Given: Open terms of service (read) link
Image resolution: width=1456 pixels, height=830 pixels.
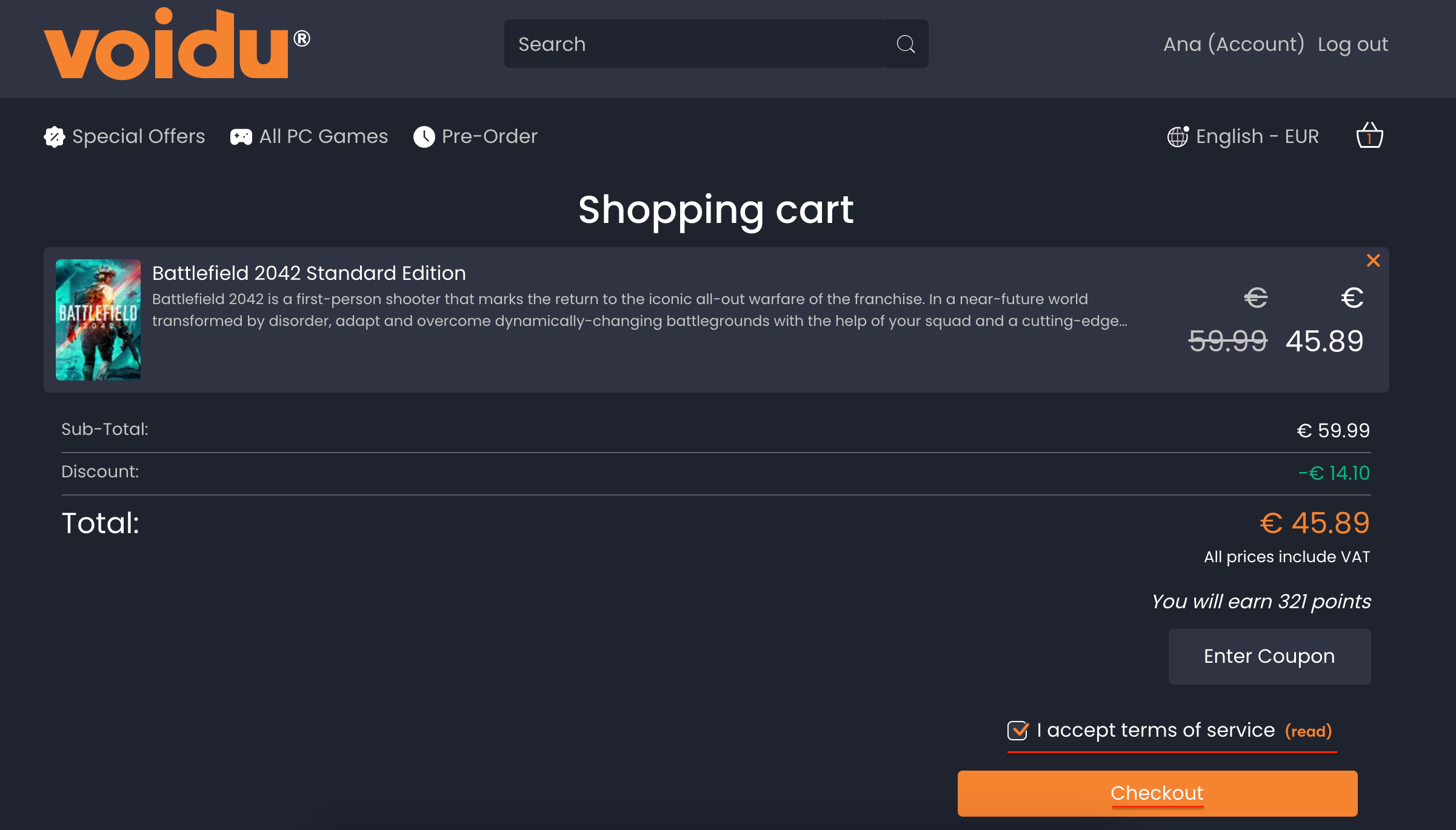Looking at the screenshot, I should point(1308,731).
